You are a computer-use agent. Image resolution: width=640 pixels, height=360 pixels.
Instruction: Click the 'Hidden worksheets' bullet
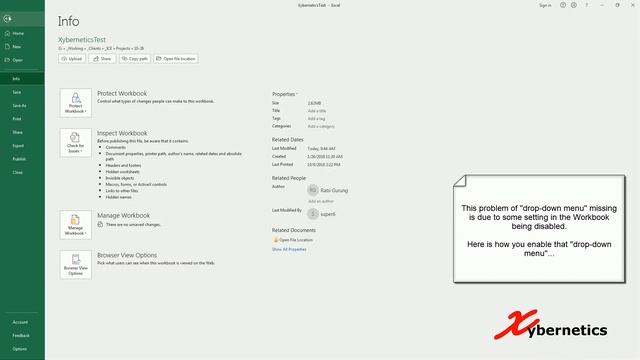[x=122, y=172]
